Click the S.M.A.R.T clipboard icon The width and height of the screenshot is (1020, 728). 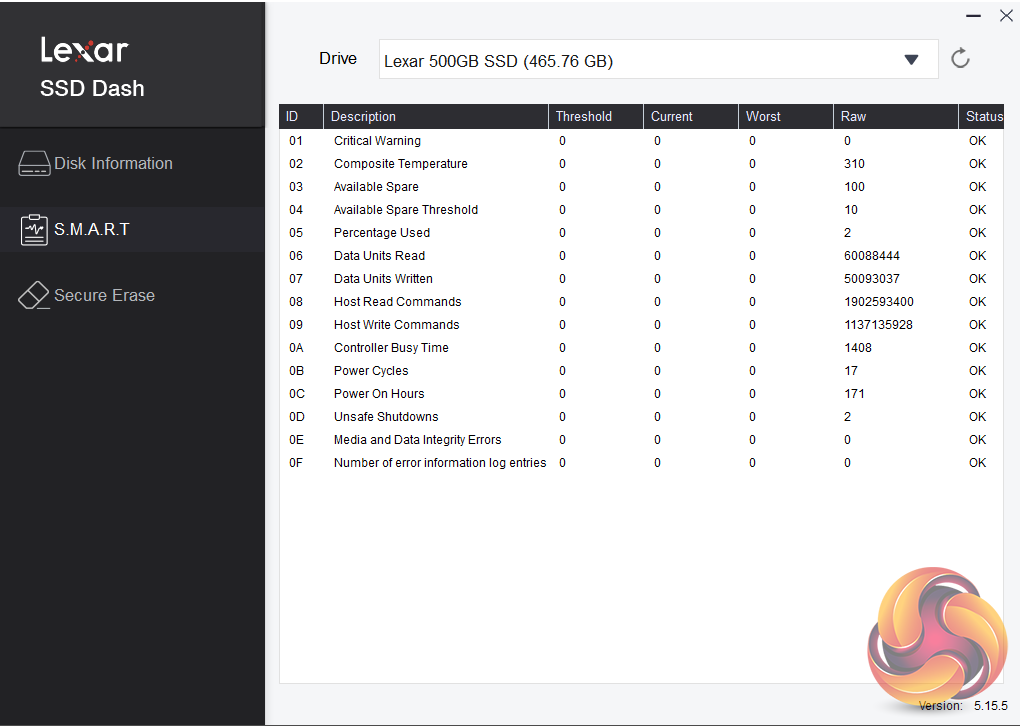(34, 230)
